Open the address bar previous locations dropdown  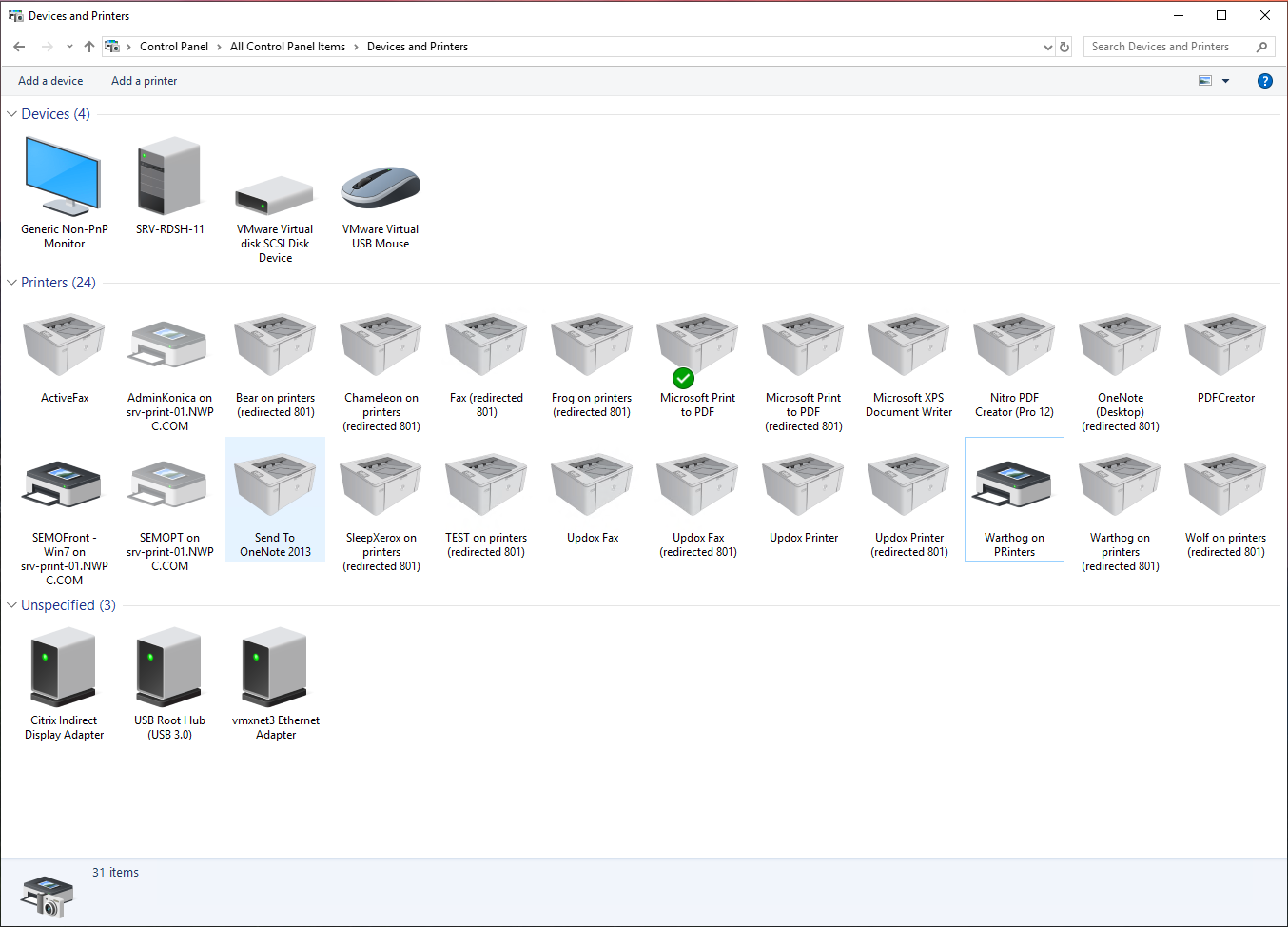tap(1048, 47)
